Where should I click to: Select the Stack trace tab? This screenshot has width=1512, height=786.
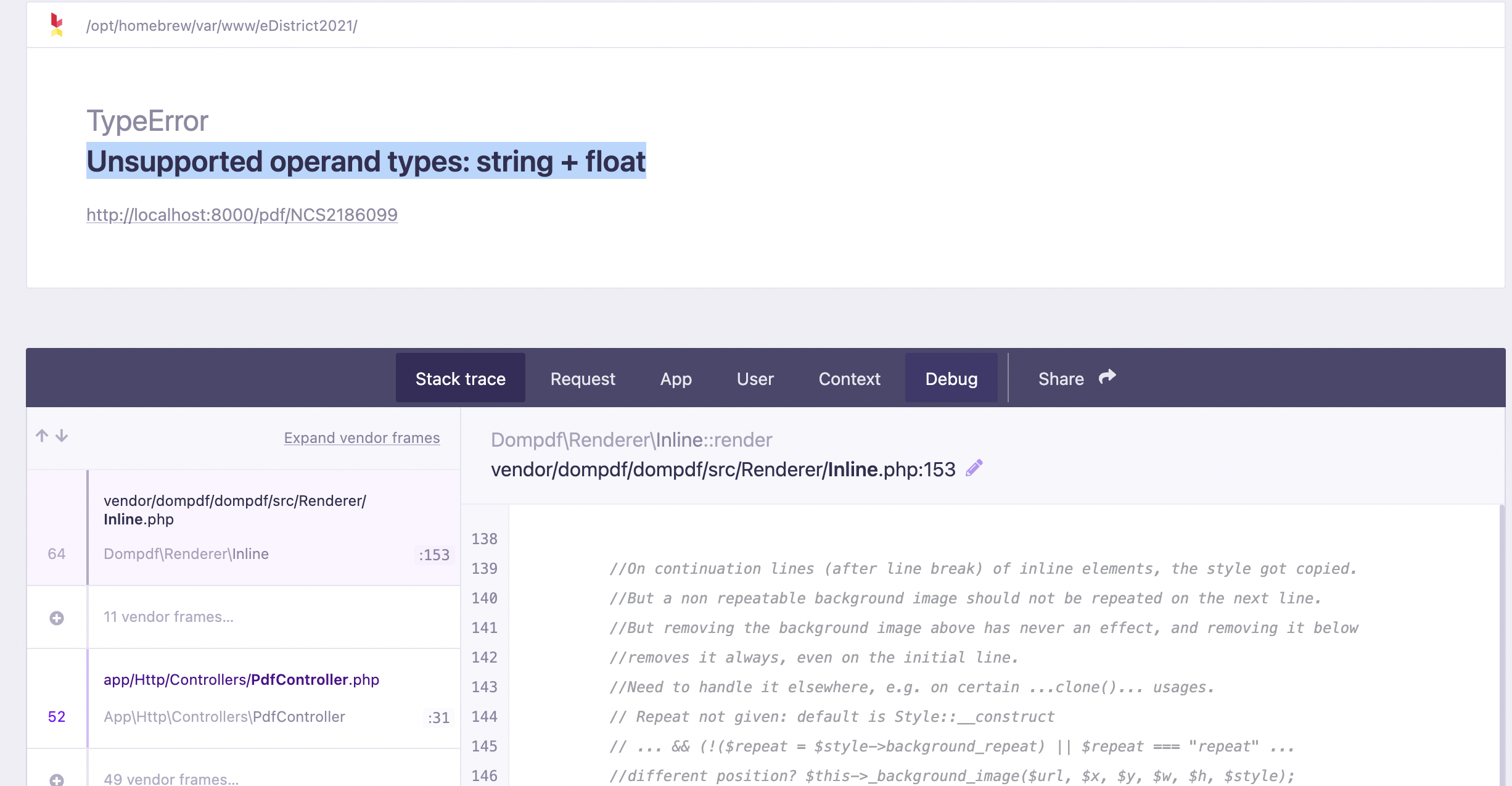(x=460, y=378)
